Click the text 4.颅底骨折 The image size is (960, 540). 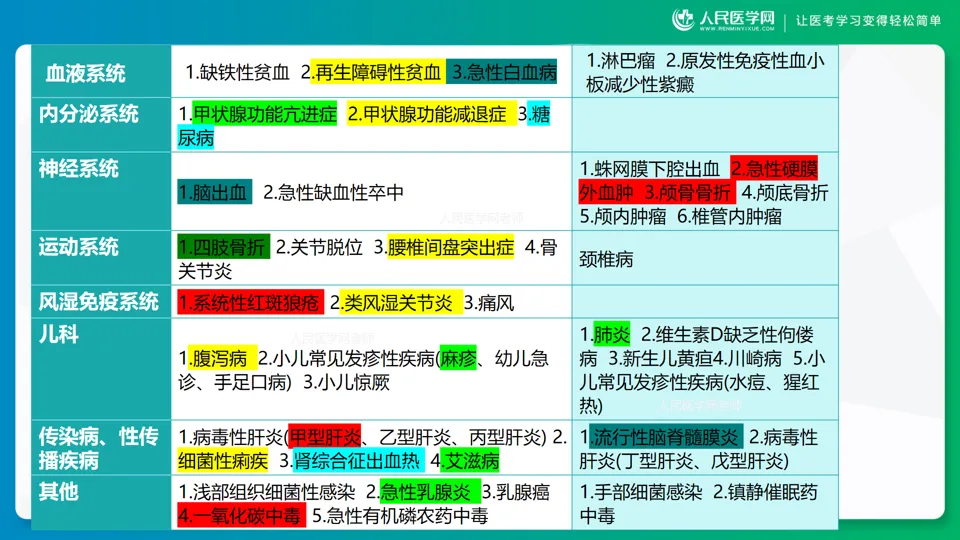coord(785,193)
